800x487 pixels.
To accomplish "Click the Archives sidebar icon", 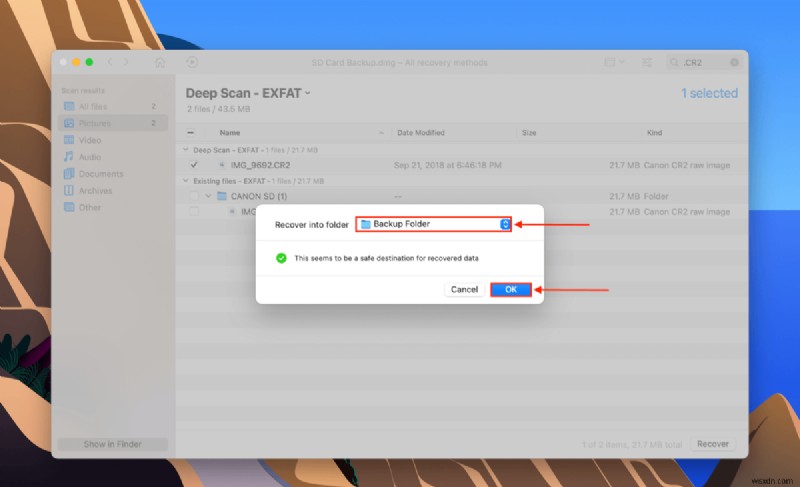I will [x=69, y=190].
